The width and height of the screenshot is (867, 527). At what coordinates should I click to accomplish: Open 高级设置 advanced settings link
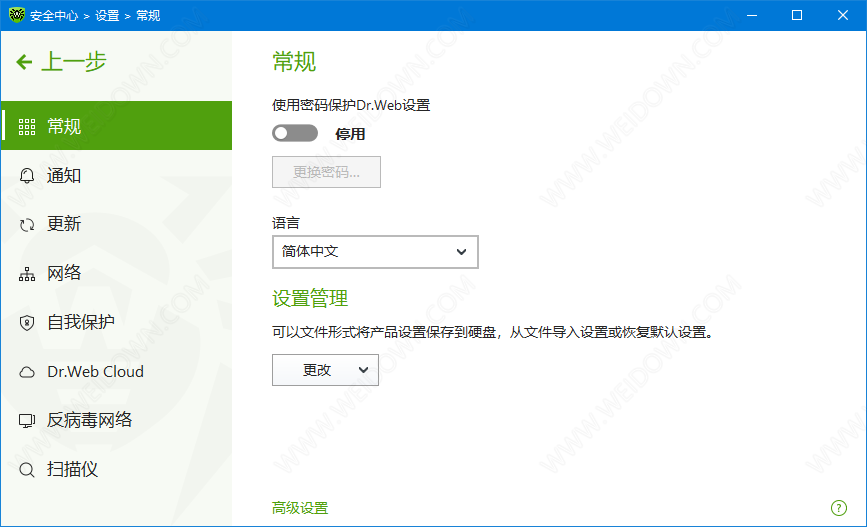pos(300,508)
